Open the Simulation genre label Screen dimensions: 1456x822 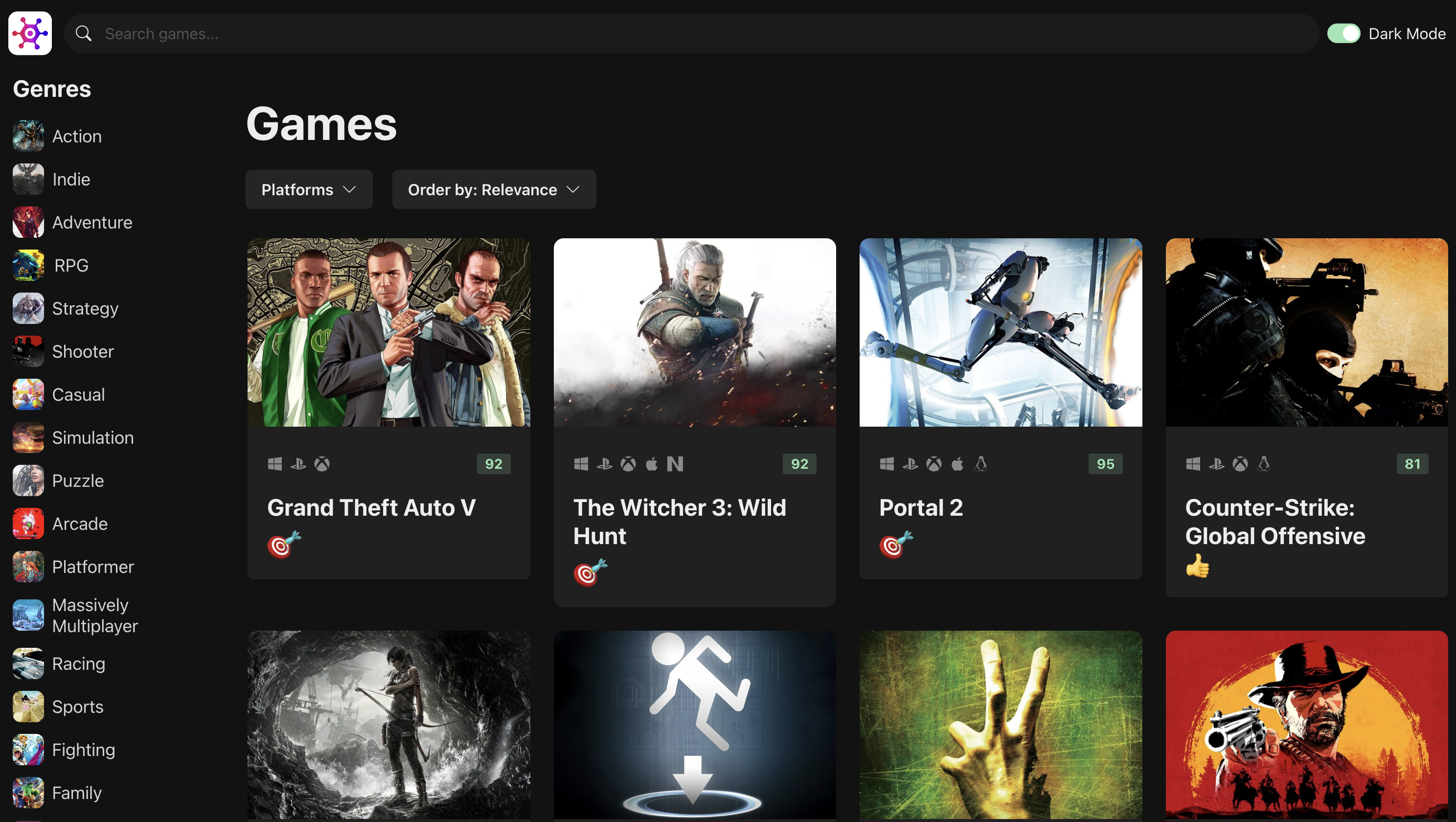click(93, 437)
